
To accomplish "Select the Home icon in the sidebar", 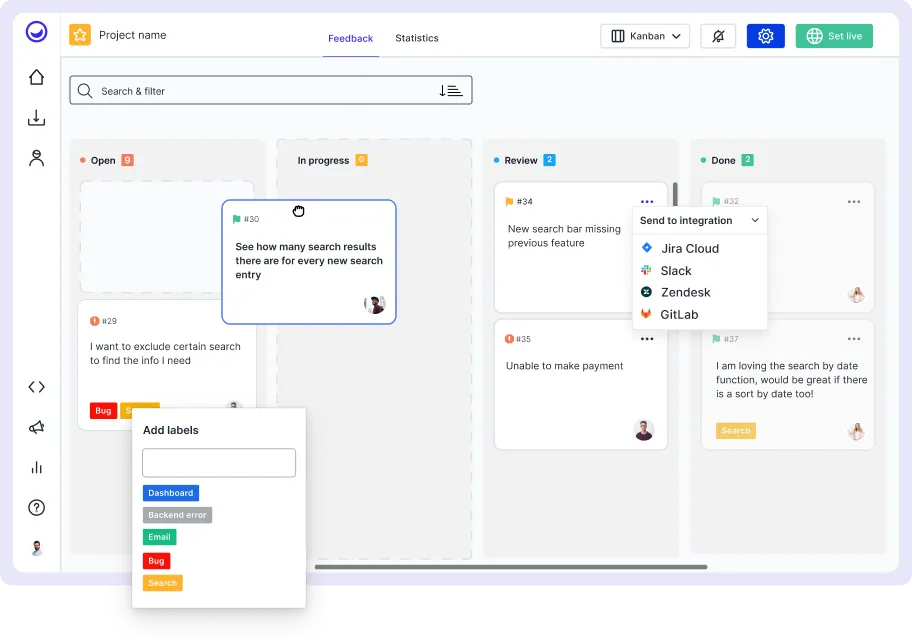I will point(36,76).
